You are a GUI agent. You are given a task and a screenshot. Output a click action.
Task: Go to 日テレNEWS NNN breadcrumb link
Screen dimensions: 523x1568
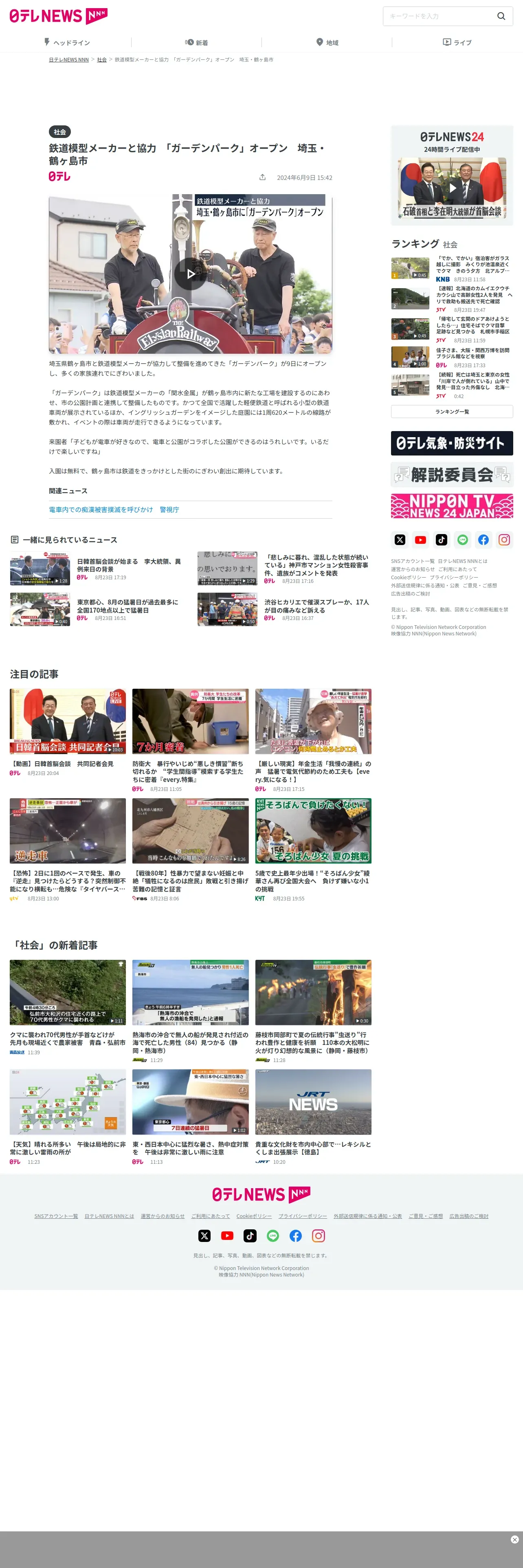[69, 60]
